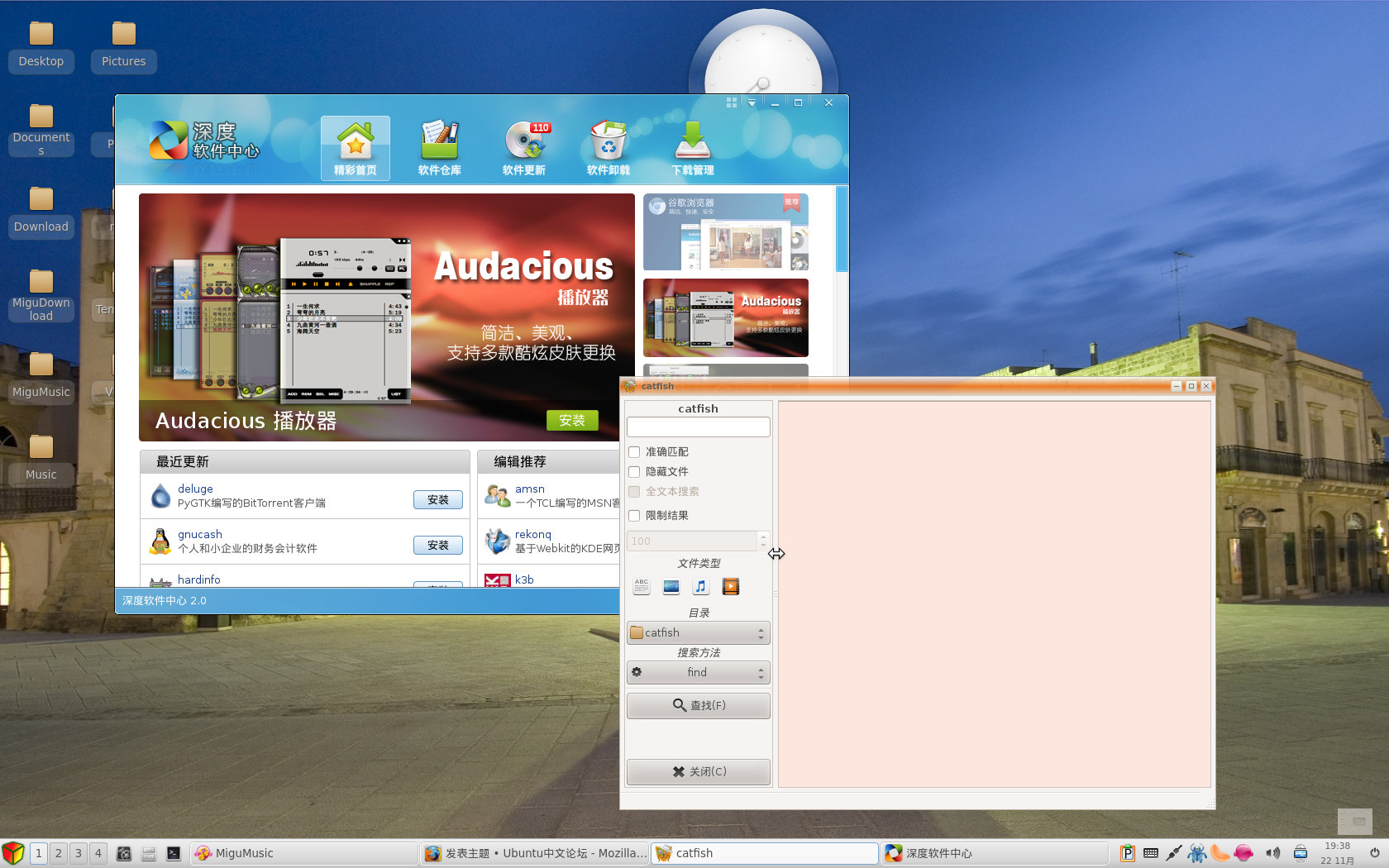Switch to workspace 1

39,853
